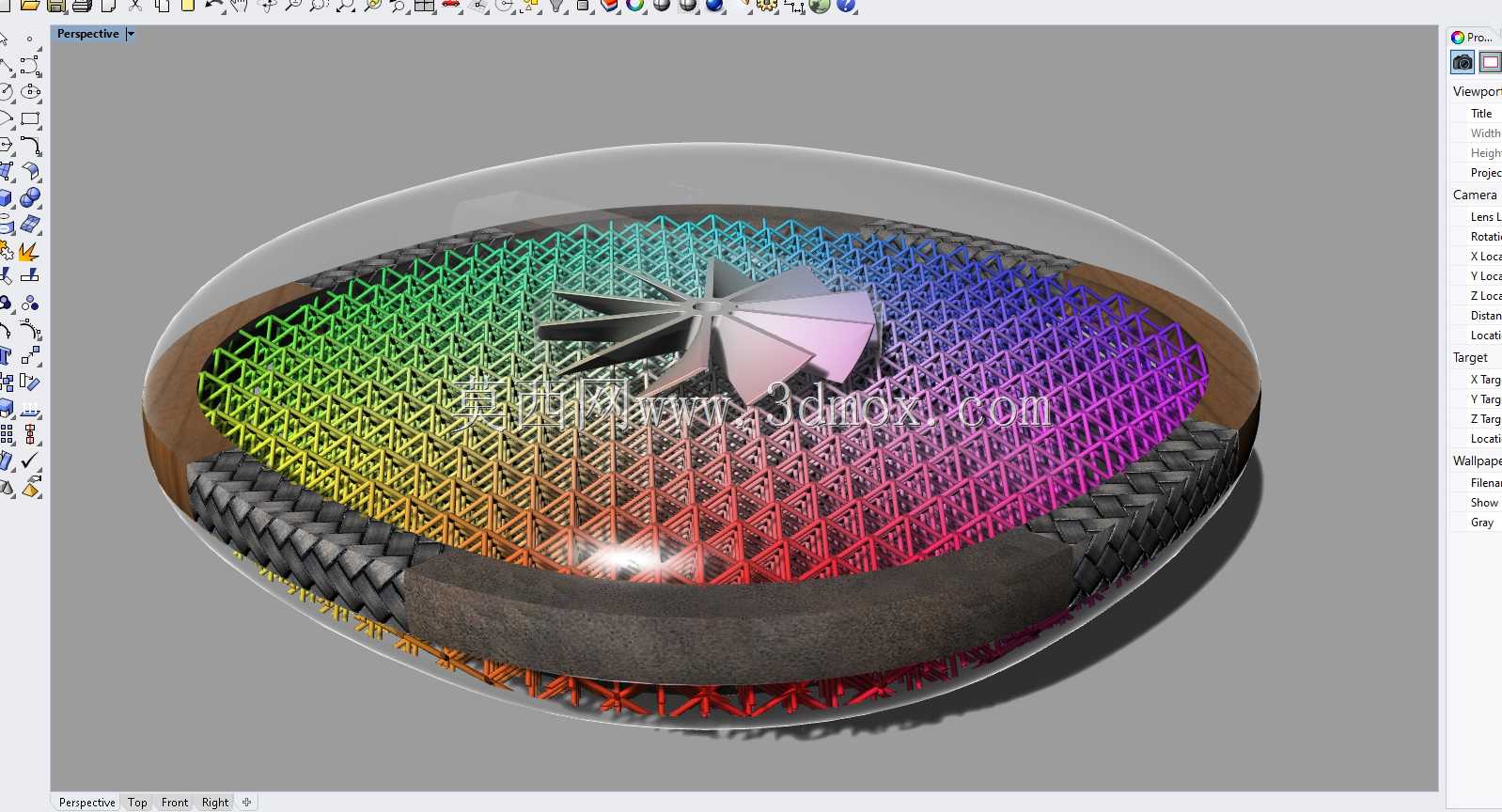Click the Save floppy disk icon

tap(56, 5)
